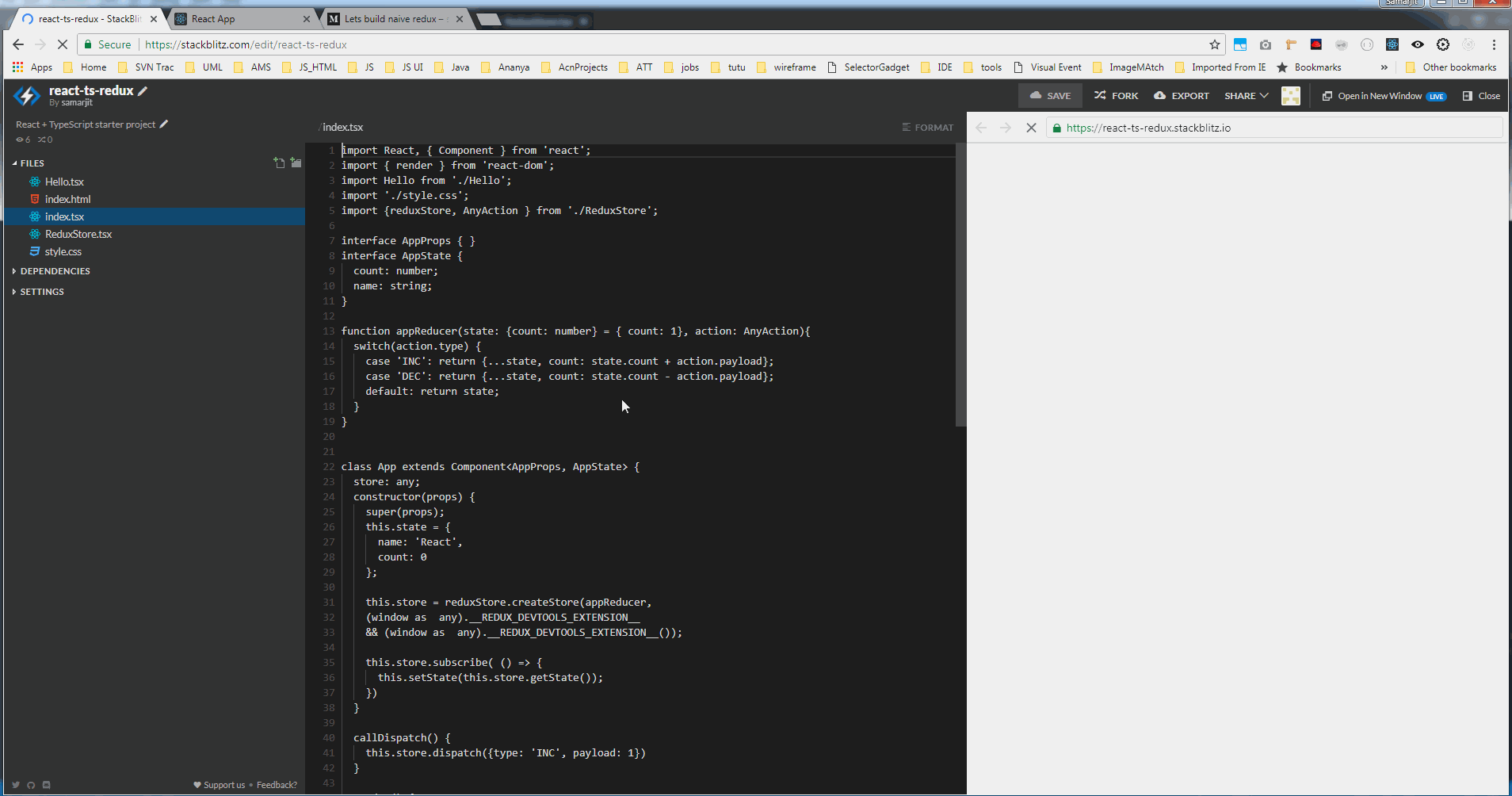
Task: Open the SelectorGadget bookmark
Action: tap(869, 67)
